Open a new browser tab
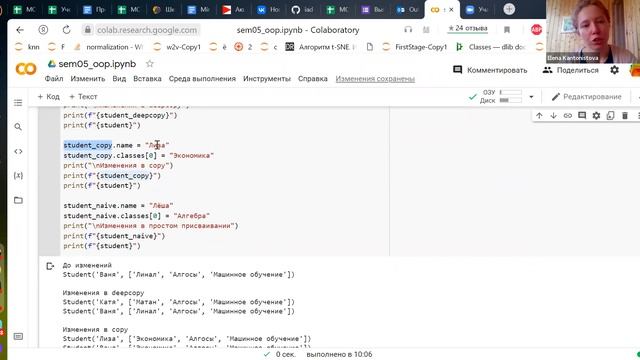The image size is (640, 360). click(509, 9)
